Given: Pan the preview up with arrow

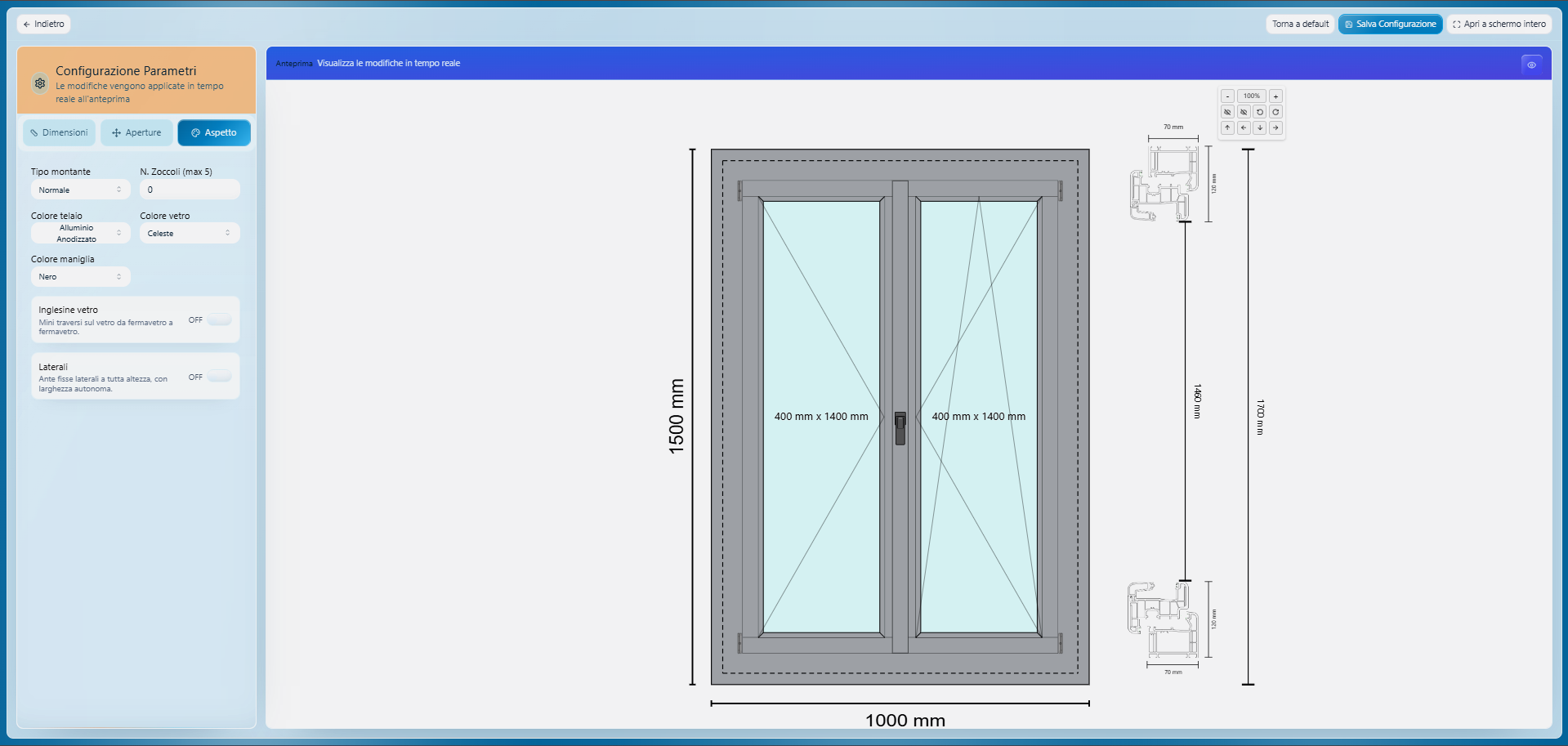Looking at the screenshot, I should 1227,127.
